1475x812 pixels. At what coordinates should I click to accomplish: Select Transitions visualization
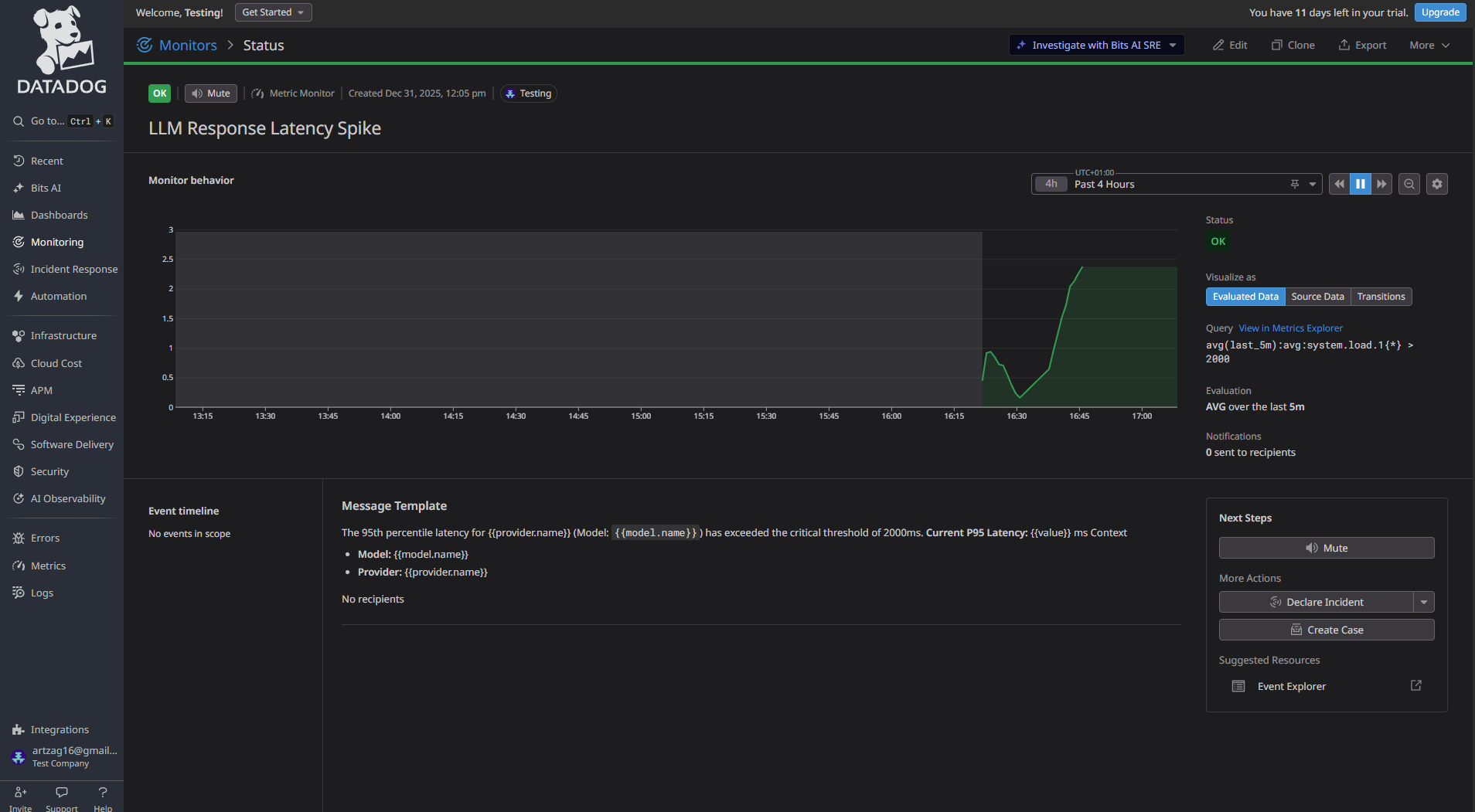[1381, 297]
